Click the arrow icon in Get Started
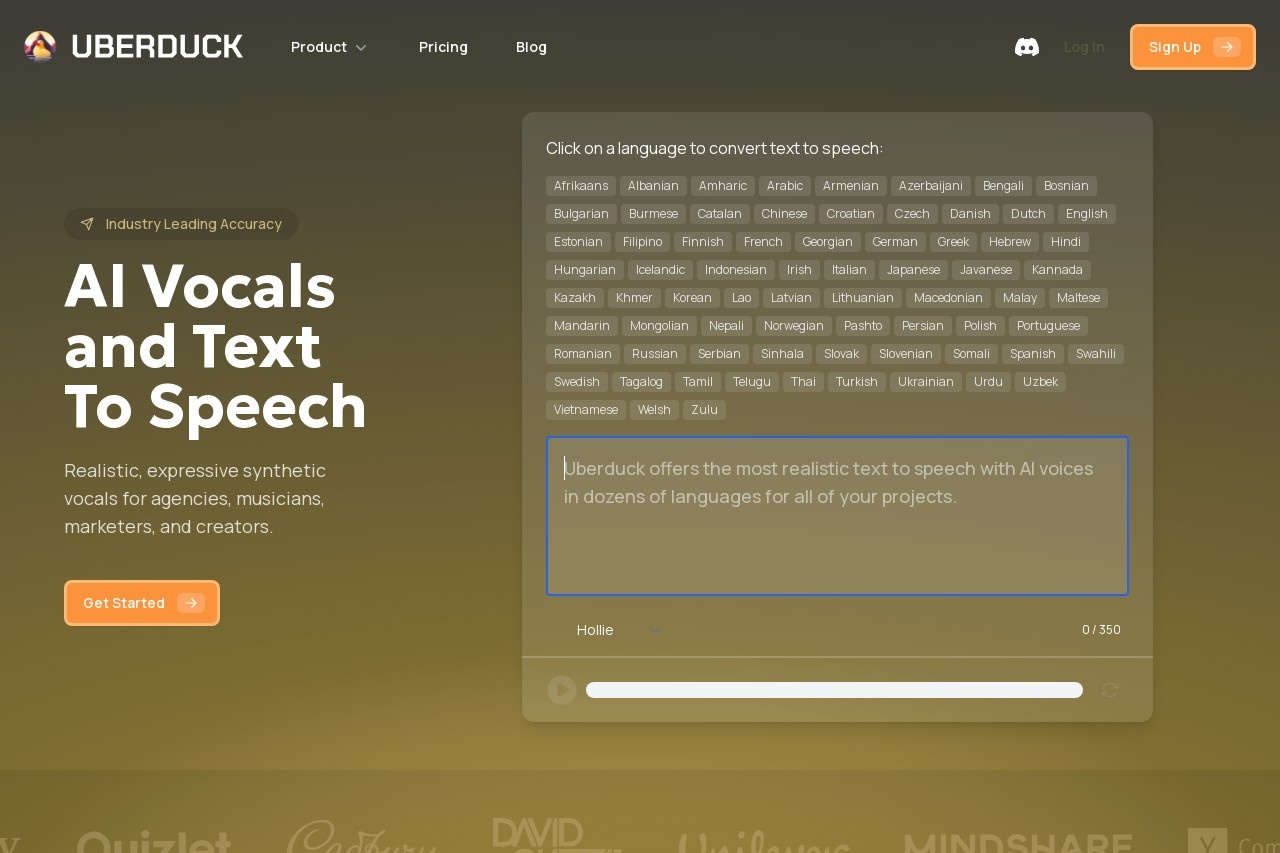The image size is (1280, 853). 190,603
